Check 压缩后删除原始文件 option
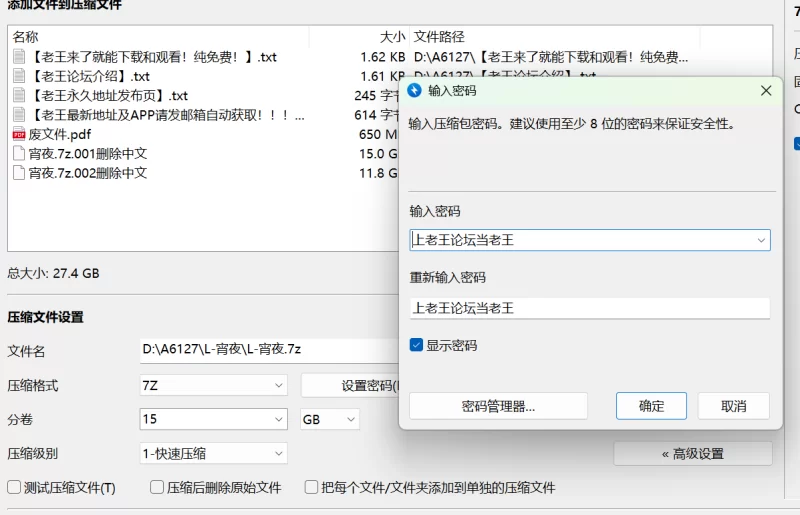Image resolution: width=800 pixels, height=515 pixels. [157, 488]
